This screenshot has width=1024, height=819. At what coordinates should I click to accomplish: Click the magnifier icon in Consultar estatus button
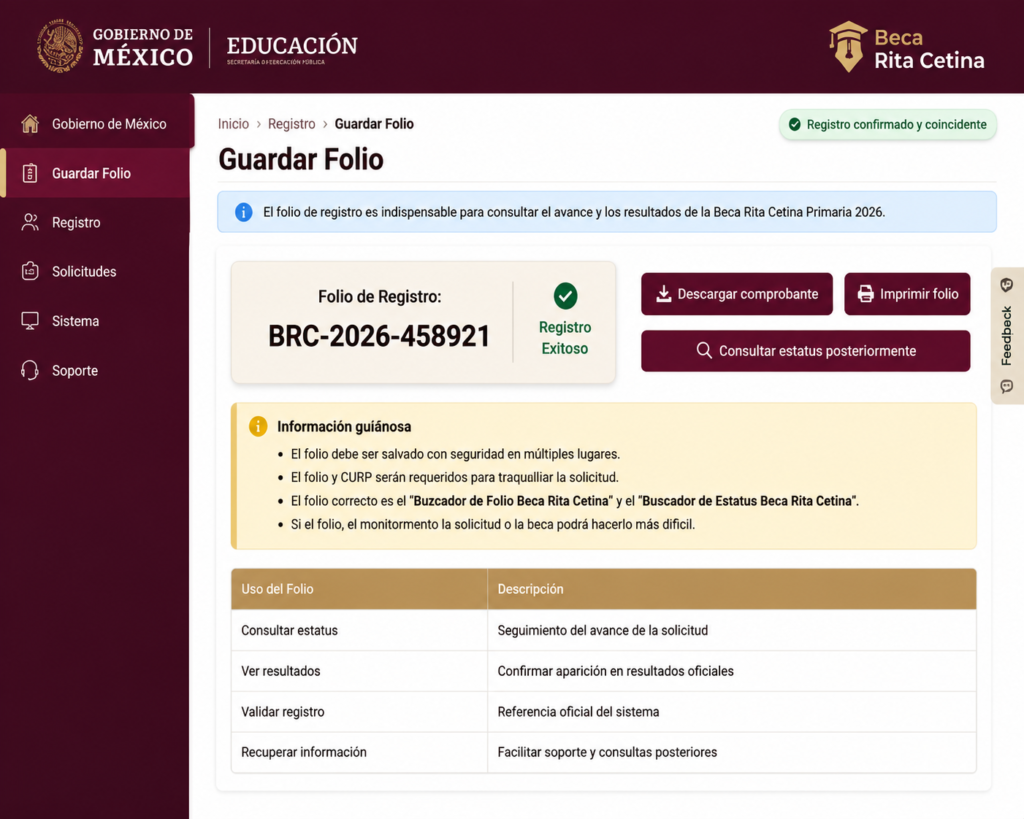(x=704, y=351)
